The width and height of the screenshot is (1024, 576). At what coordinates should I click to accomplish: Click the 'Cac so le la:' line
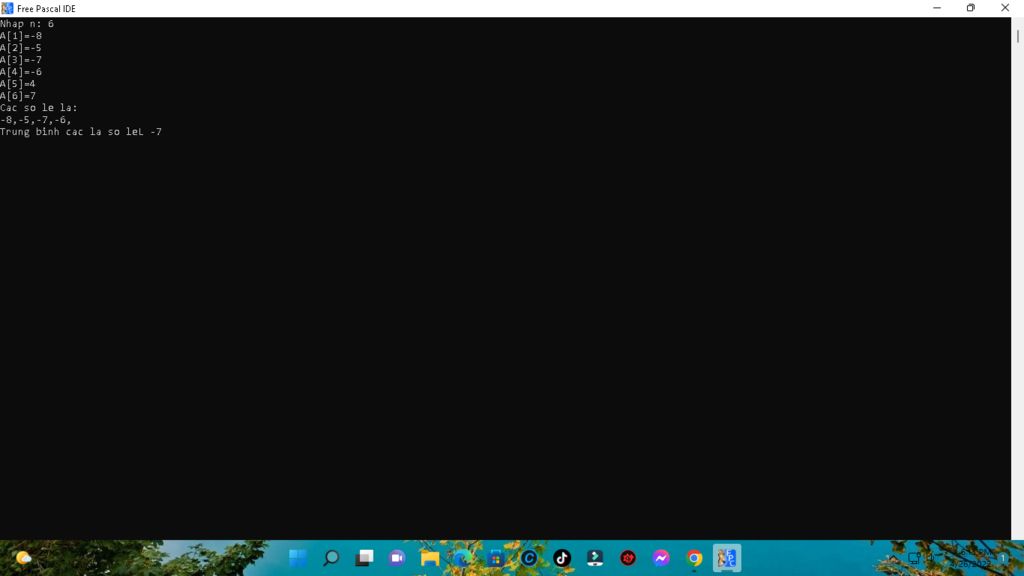(39, 108)
